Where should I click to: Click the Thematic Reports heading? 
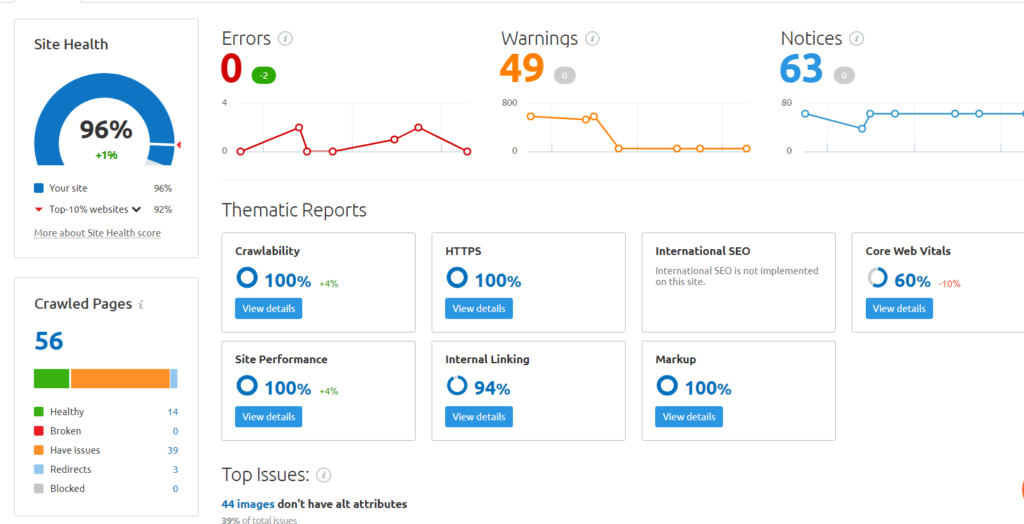(x=294, y=210)
